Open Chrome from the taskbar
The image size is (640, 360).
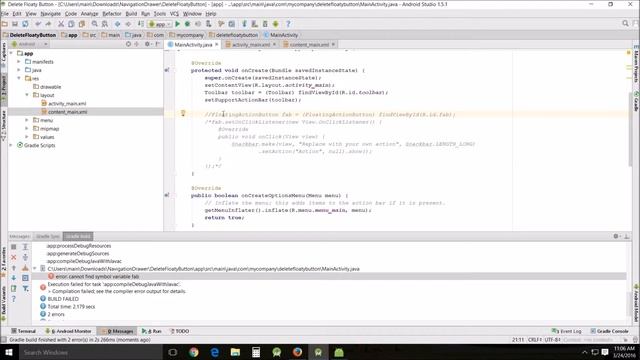point(194,352)
